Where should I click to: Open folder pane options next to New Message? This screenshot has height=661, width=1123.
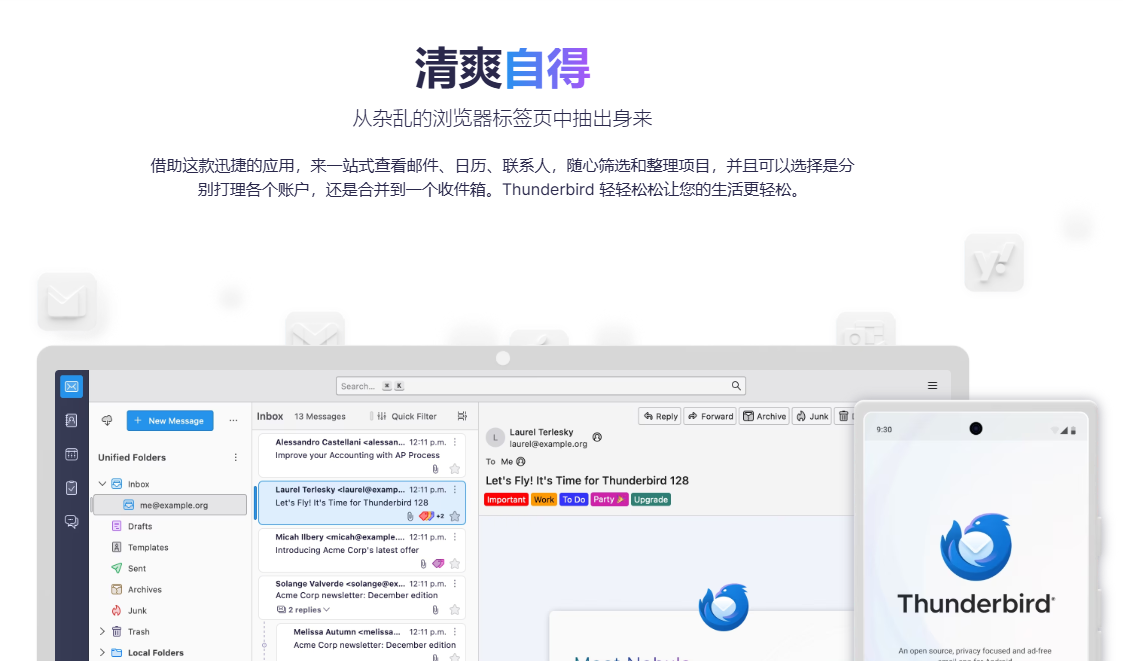point(233,420)
